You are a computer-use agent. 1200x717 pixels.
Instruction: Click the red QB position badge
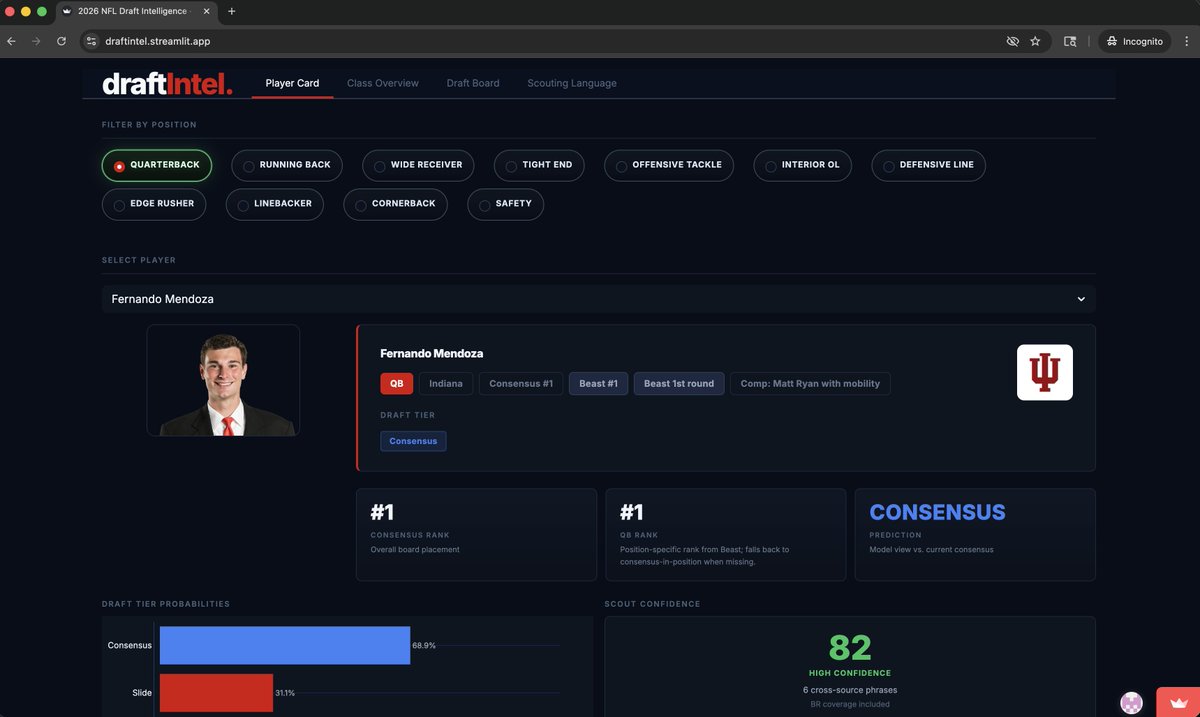(396, 384)
